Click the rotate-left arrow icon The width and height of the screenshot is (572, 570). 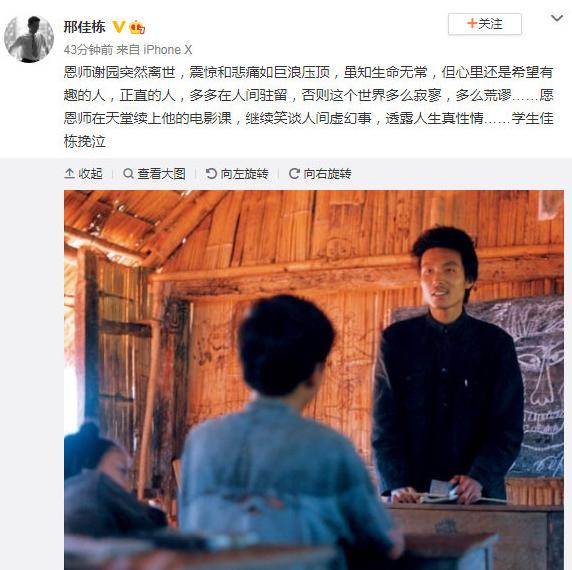(x=211, y=174)
